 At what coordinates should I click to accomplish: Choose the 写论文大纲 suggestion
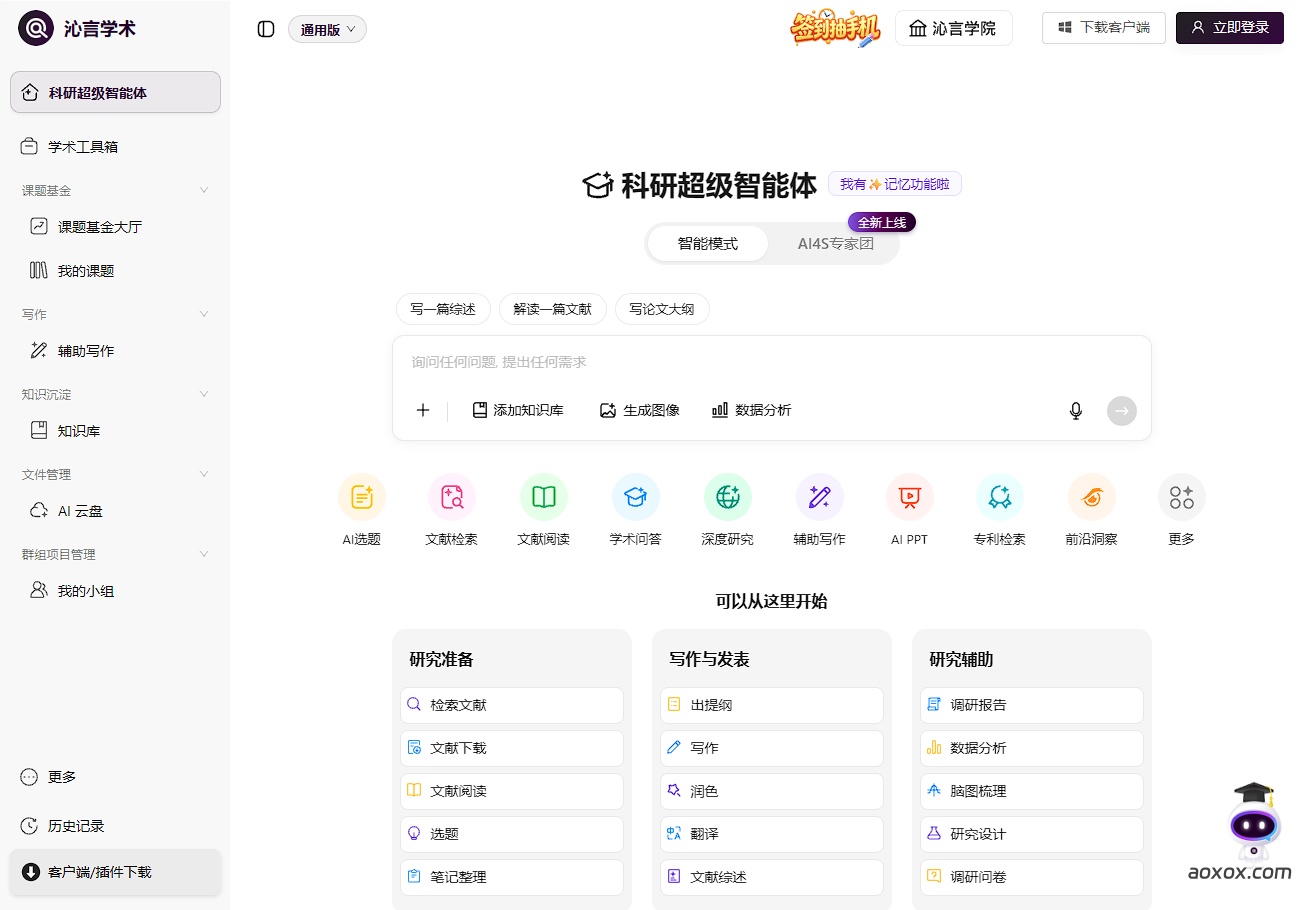click(x=662, y=309)
